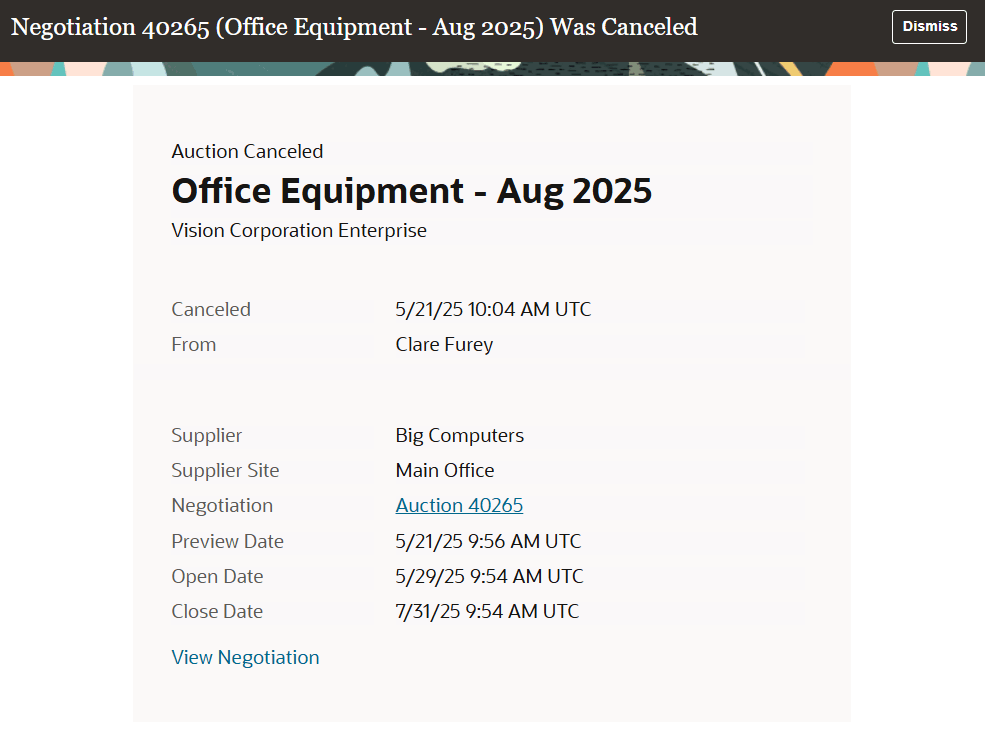This screenshot has height=733, width=985.
Task: Select the Office Equipment - Aug 2025 heading
Action: point(411,191)
